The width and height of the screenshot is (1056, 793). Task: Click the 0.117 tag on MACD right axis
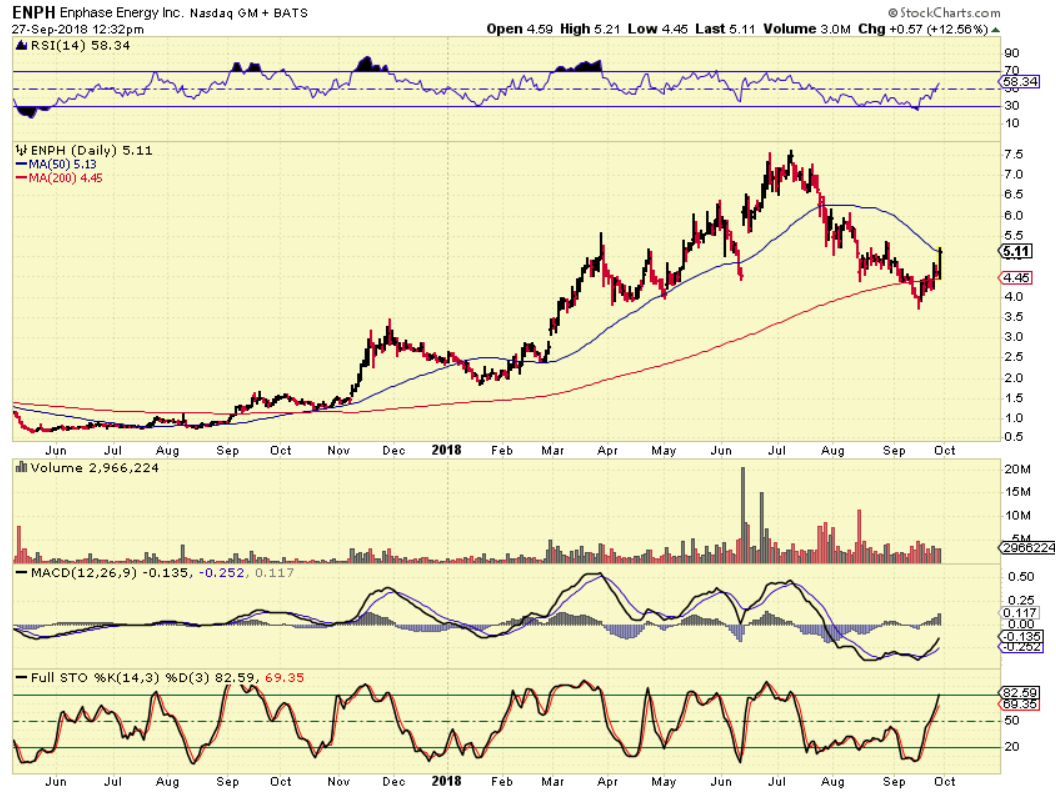point(1019,612)
